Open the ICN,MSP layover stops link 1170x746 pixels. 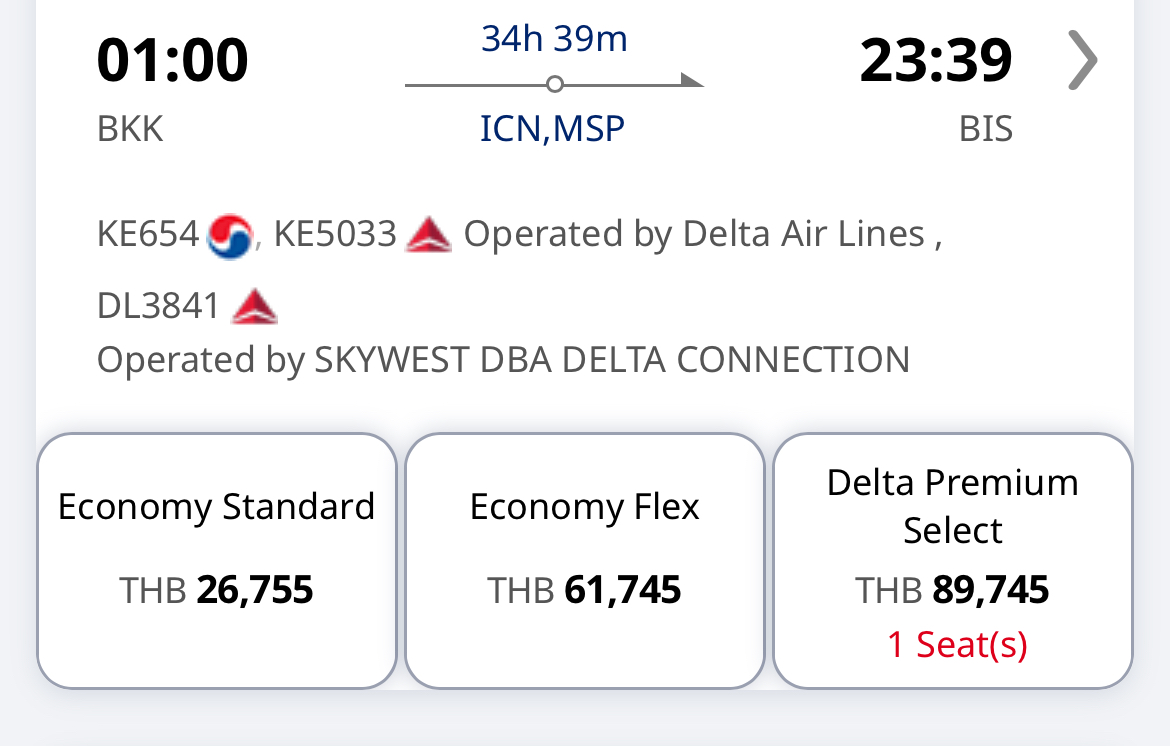point(552,128)
